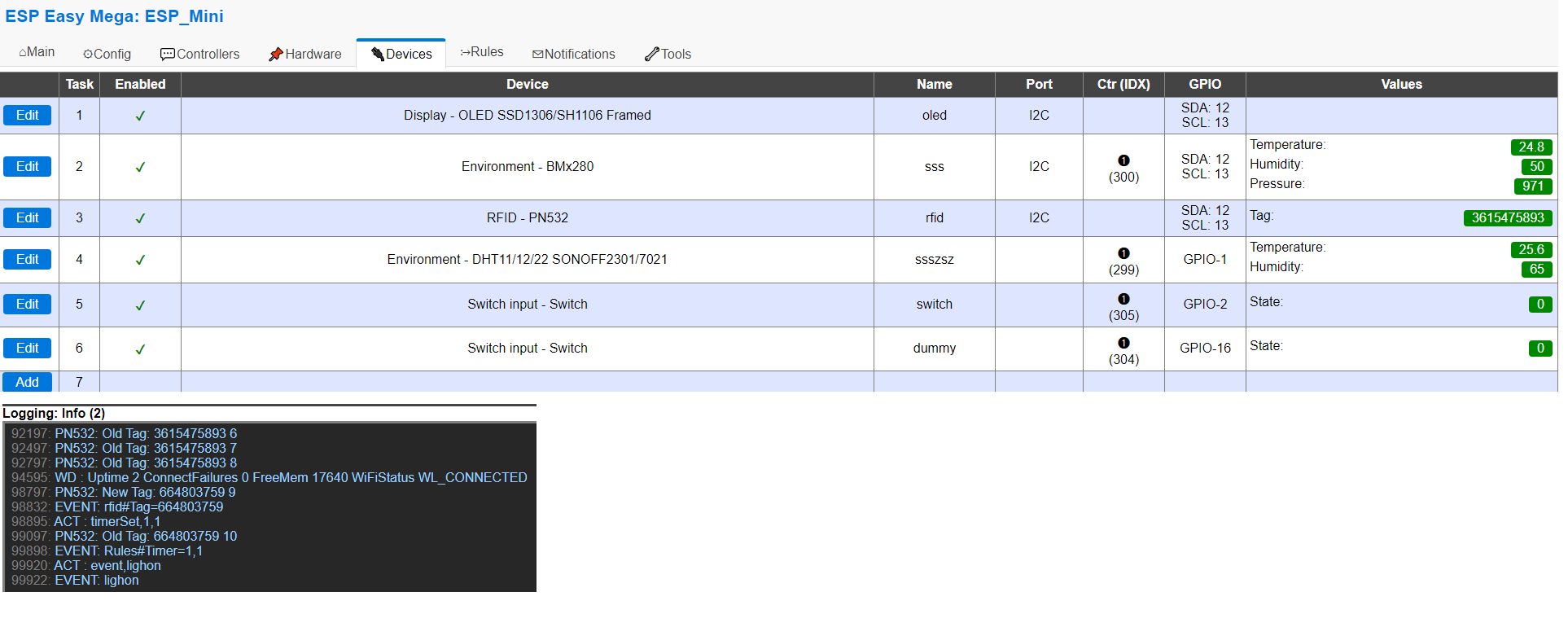Open the Main tab
Viewport: 1568px width, 636px height.
[x=37, y=52]
